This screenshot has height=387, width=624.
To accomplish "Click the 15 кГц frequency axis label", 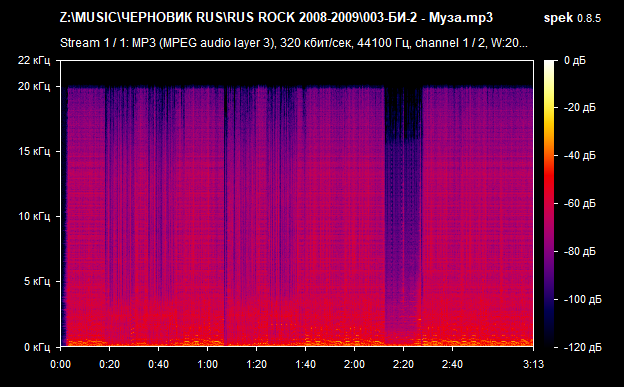I will [x=34, y=151].
